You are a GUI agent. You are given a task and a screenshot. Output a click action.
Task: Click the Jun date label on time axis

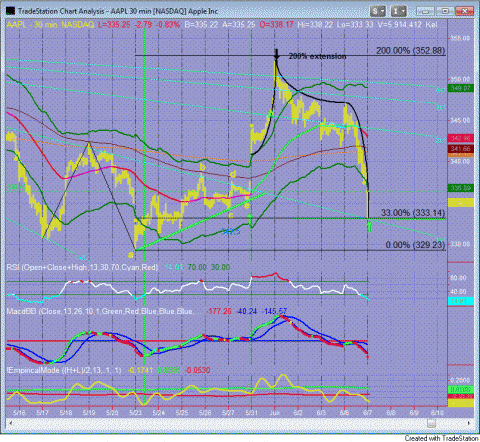274,413
